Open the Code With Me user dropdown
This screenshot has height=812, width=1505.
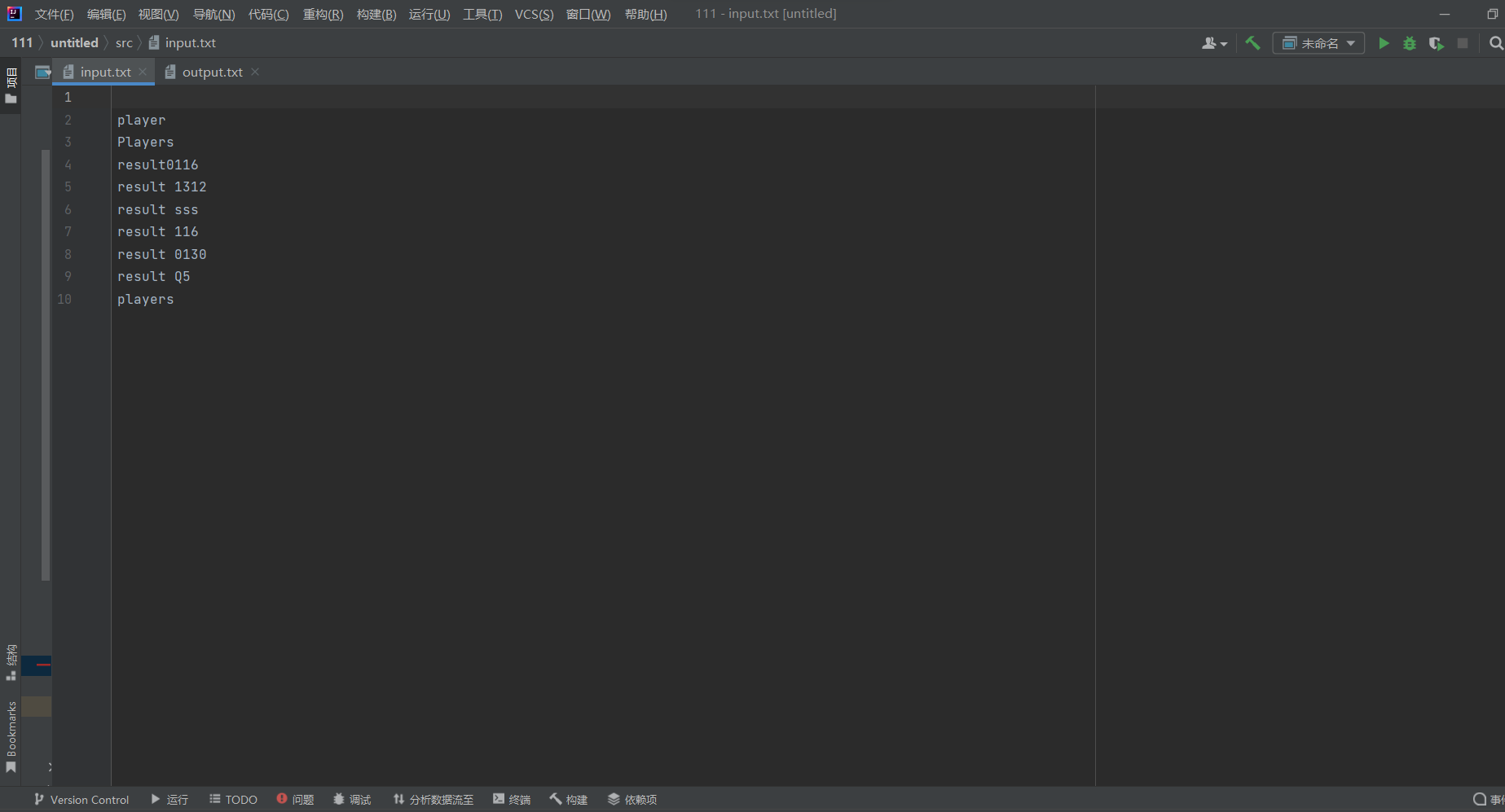(x=1214, y=43)
